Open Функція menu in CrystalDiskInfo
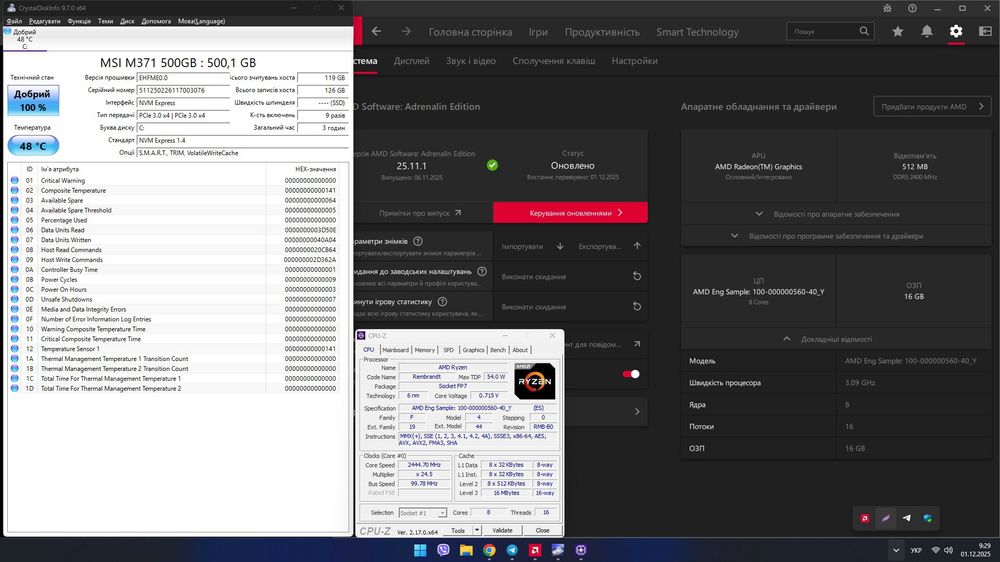The width and height of the screenshot is (1000, 562). pos(79,21)
